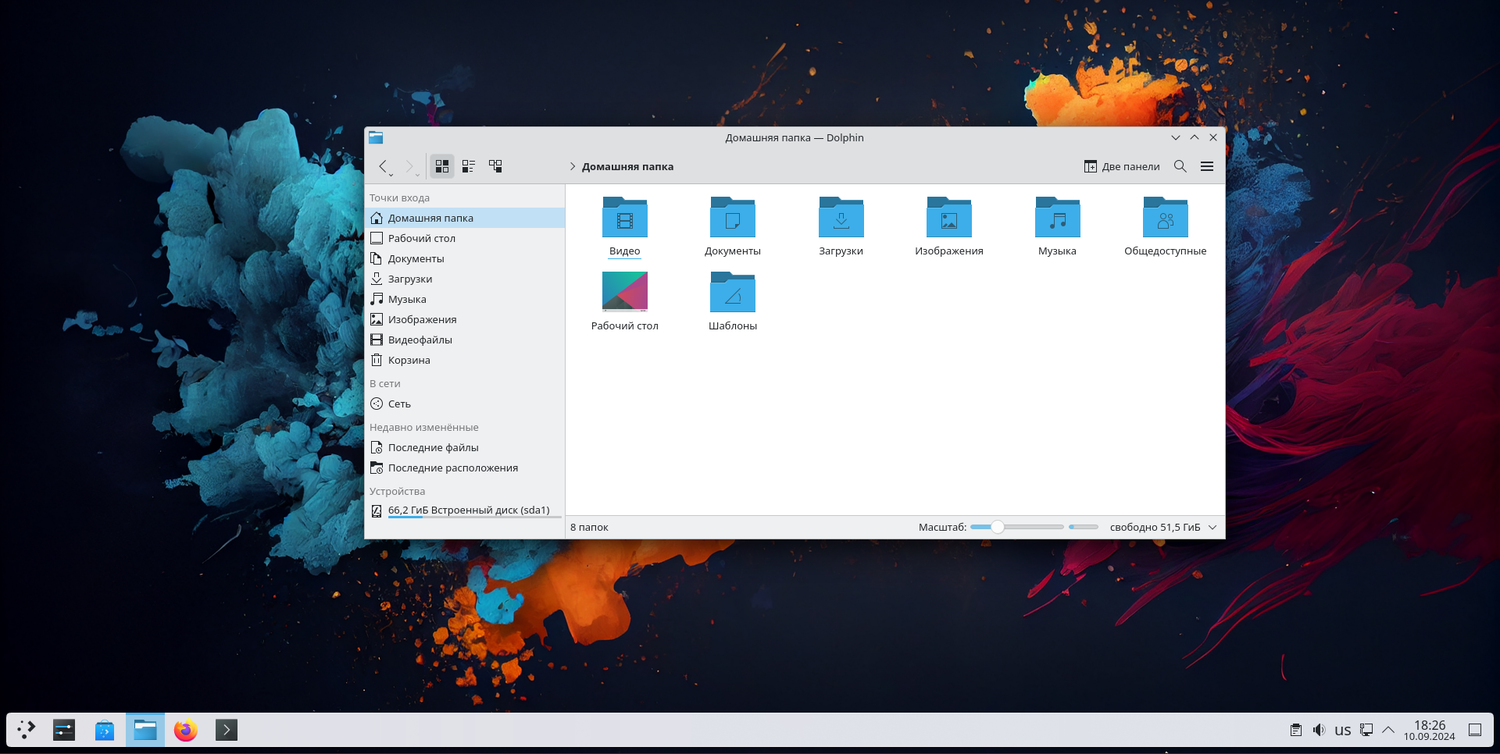
Task: Click the Домашняя папка breadcrumb in location bar
Action: pyautogui.click(x=628, y=166)
